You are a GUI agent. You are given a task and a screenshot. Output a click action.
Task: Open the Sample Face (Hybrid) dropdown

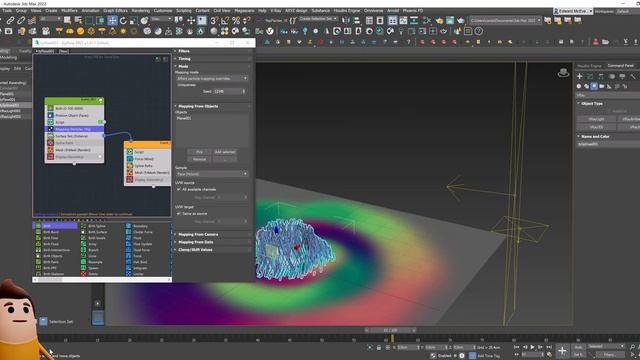click(x=212, y=174)
